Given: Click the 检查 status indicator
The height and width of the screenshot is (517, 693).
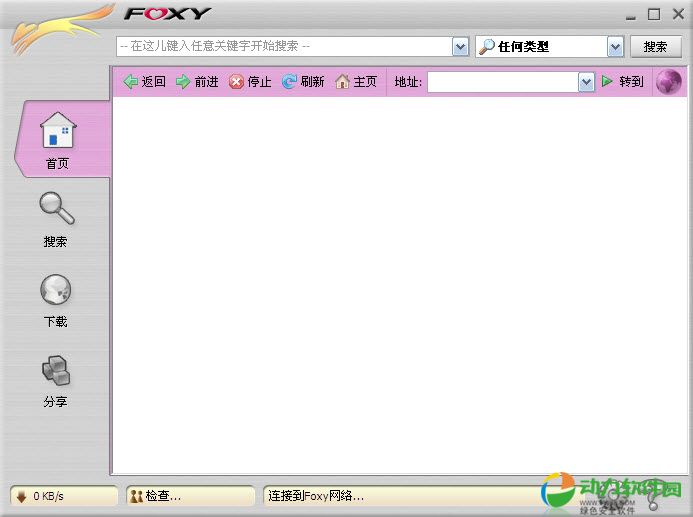Looking at the screenshot, I should coord(190,495).
